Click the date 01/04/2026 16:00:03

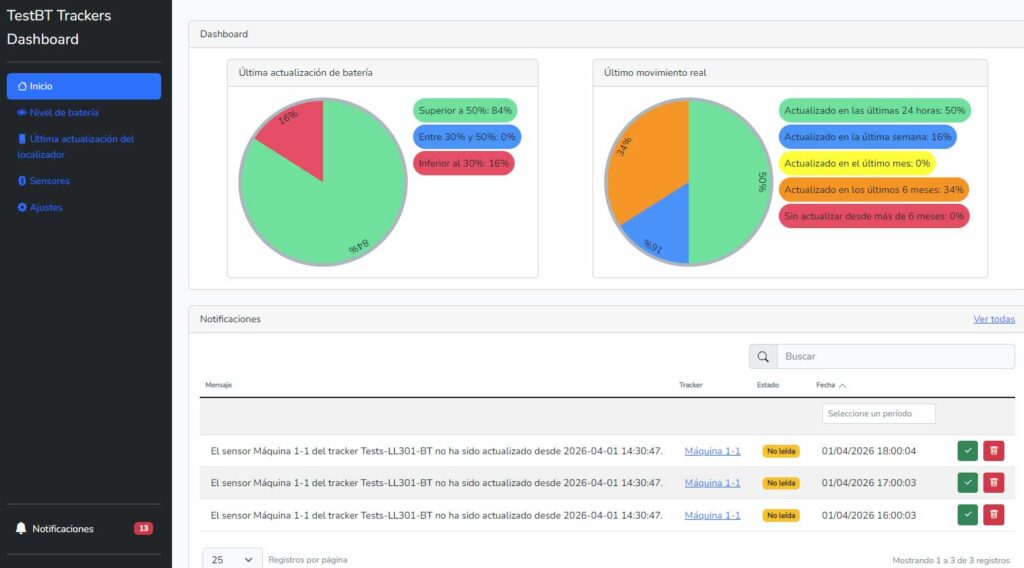pyautogui.click(x=869, y=515)
